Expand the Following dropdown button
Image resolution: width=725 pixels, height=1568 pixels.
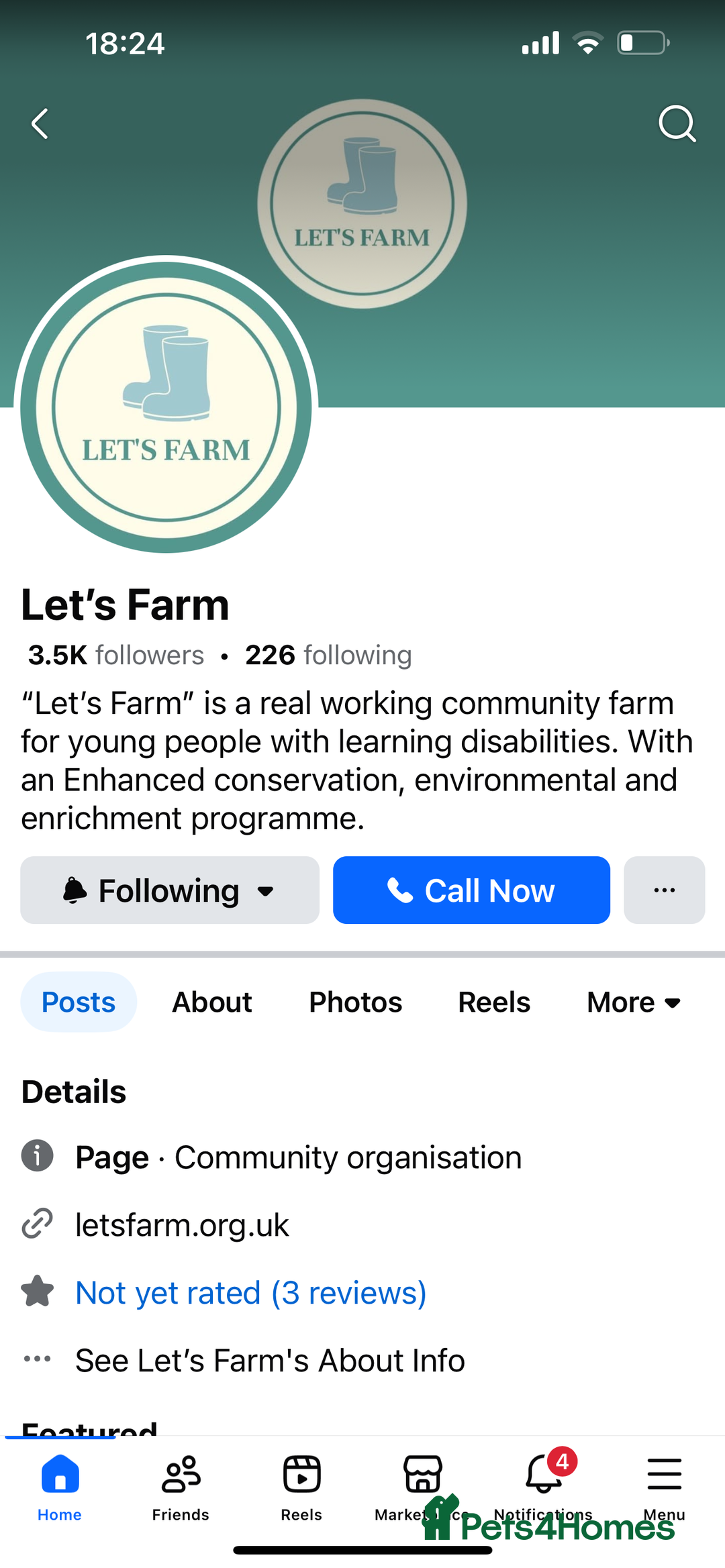coord(170,890)
